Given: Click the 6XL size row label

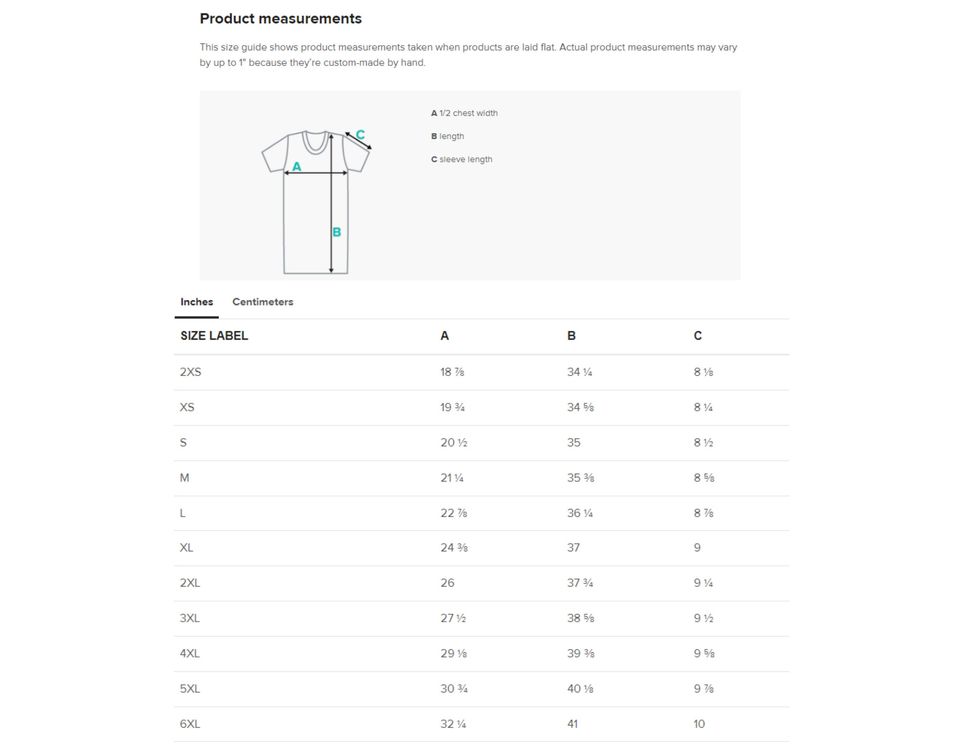Looking at the screenshot, I should [190, 724].
